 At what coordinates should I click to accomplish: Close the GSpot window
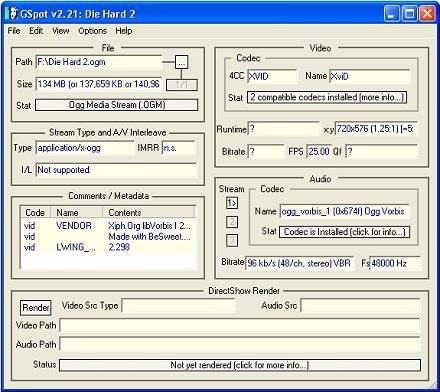pyautogui.click(x=427, y=14)
